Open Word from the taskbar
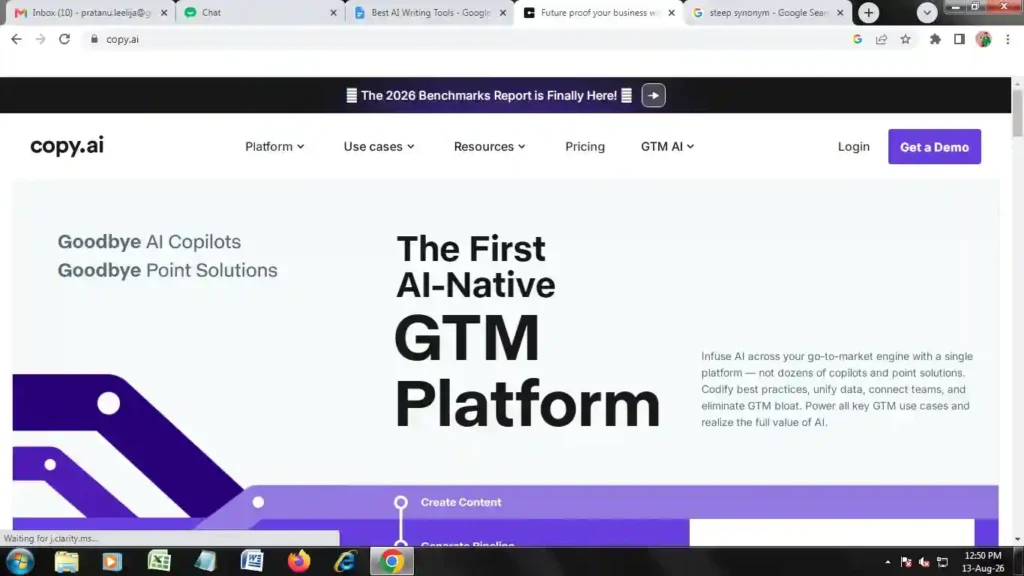1024x576 pixels. tap(252, 562)
